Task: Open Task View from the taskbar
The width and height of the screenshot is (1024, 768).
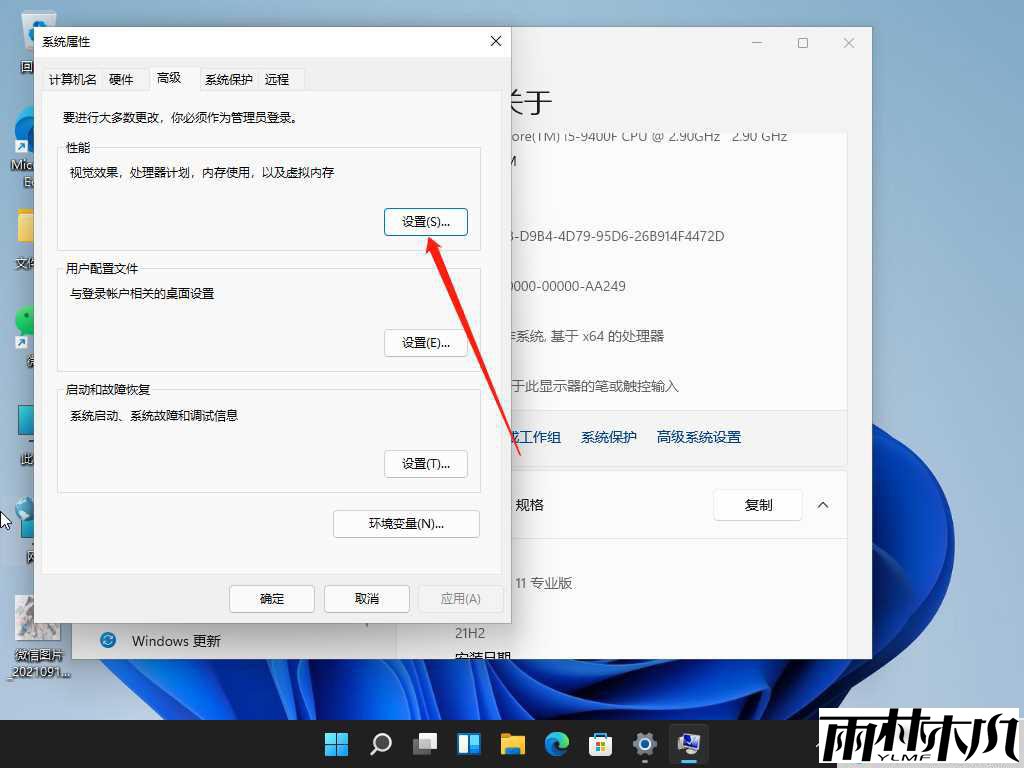Action: pyautogui.click(x=425, y=744)
